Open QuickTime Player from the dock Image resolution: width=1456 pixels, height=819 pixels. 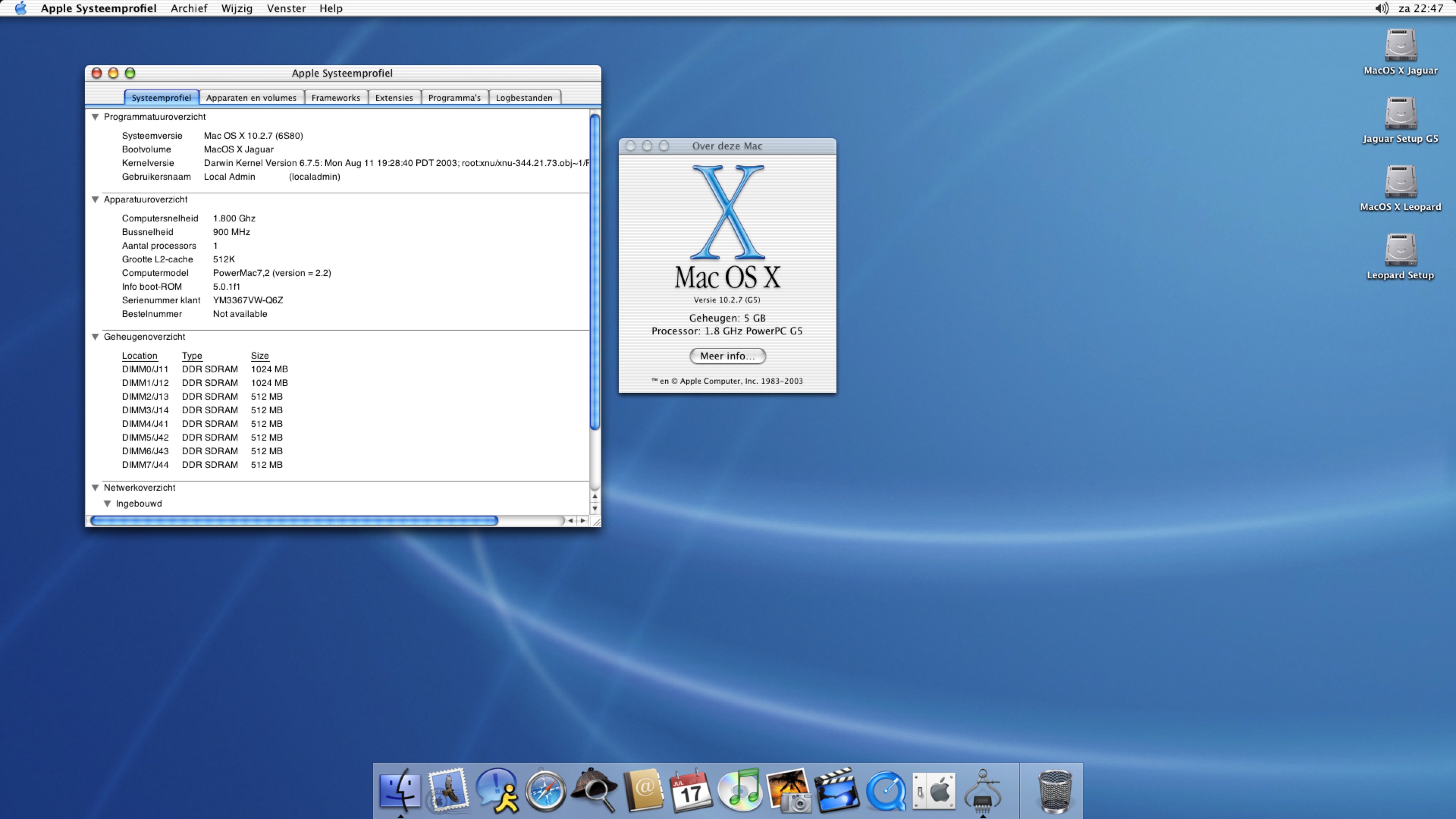click(886, 790)
